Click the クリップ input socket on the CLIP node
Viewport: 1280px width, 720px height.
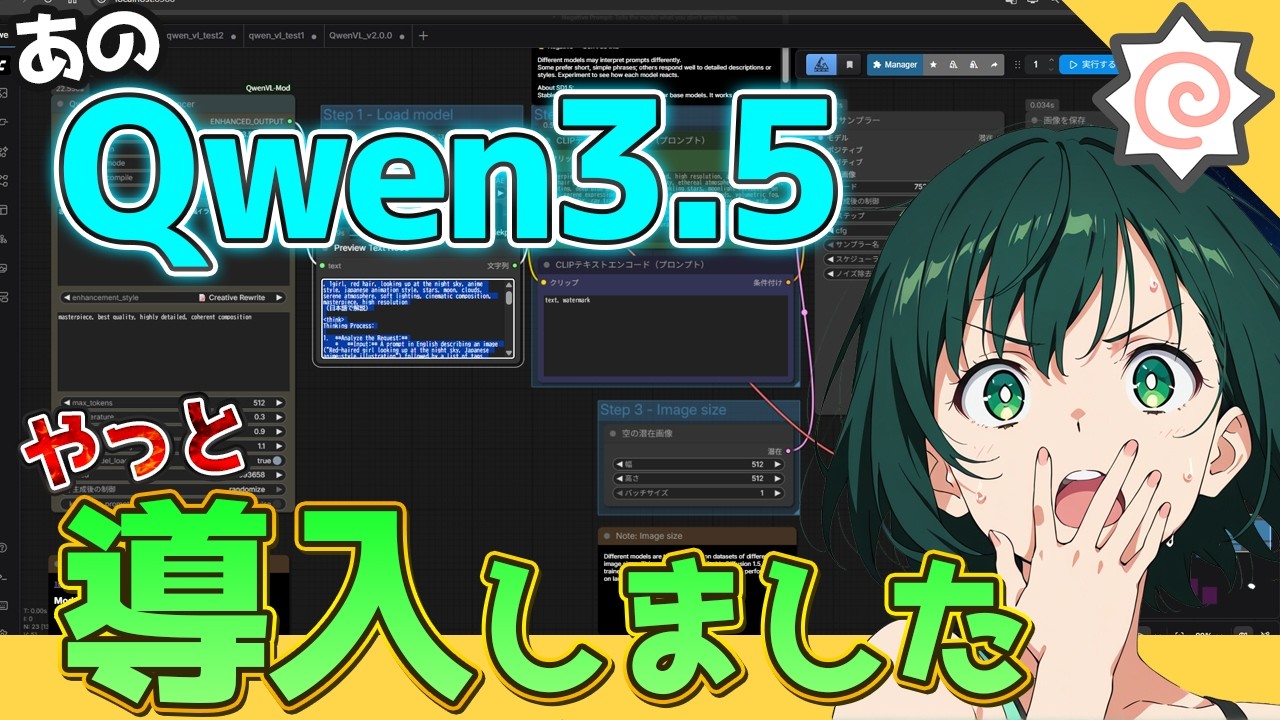click(x=544, y=283)
